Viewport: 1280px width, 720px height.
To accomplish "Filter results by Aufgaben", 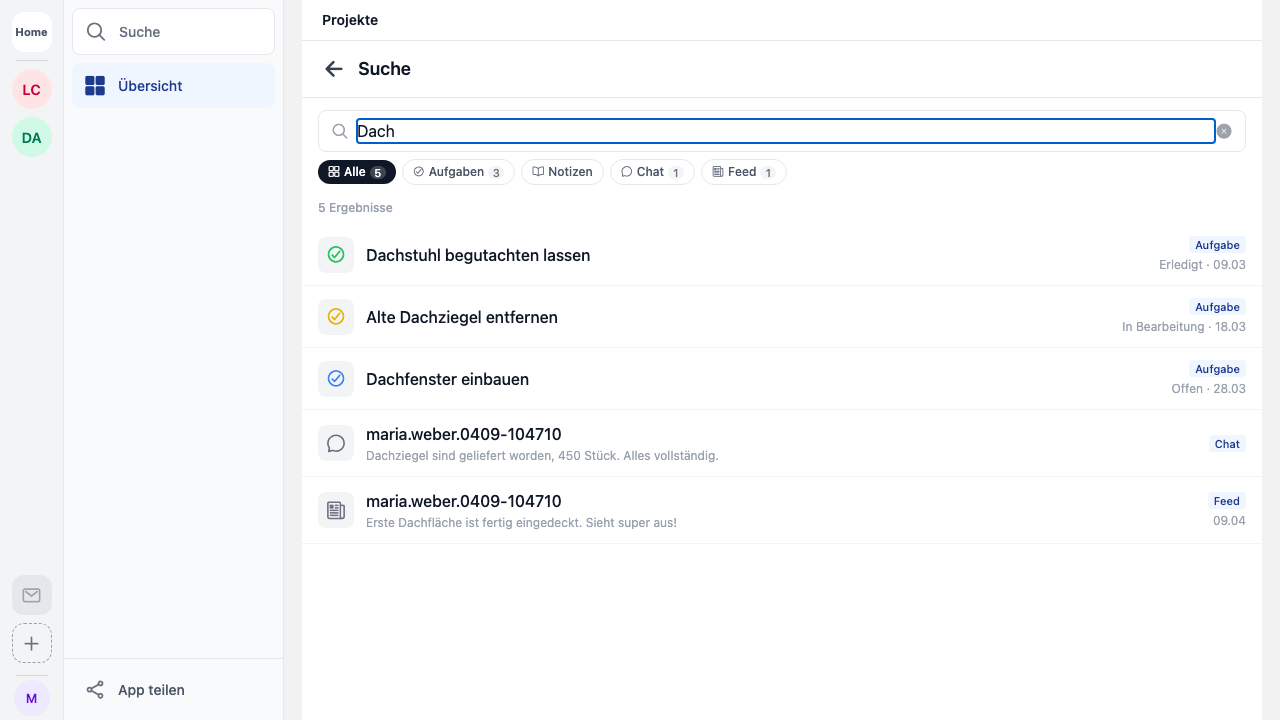I will 458,172.
